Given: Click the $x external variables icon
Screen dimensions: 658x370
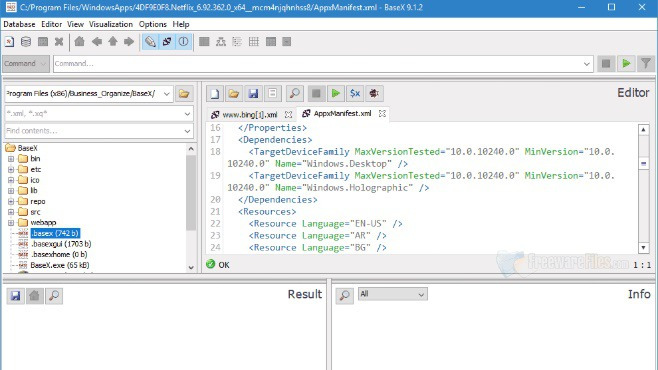Looking at the screenshot, I should pyautogui.click(x=355, y=94).
